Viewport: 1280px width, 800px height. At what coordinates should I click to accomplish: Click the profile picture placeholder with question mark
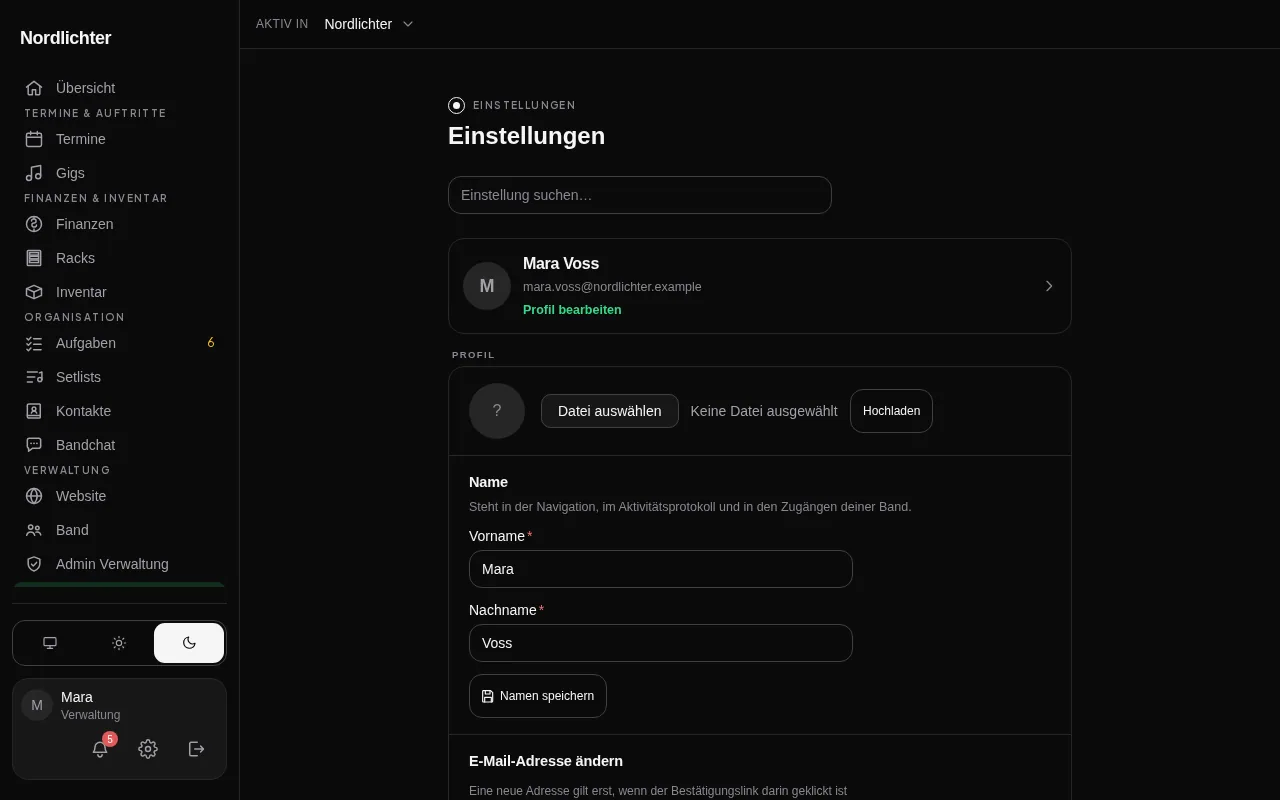[497, 411]
